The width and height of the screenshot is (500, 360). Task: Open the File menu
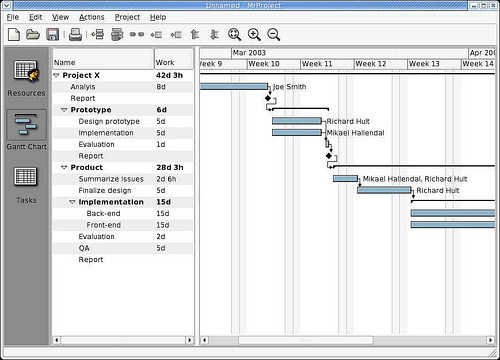pos(13,17)
